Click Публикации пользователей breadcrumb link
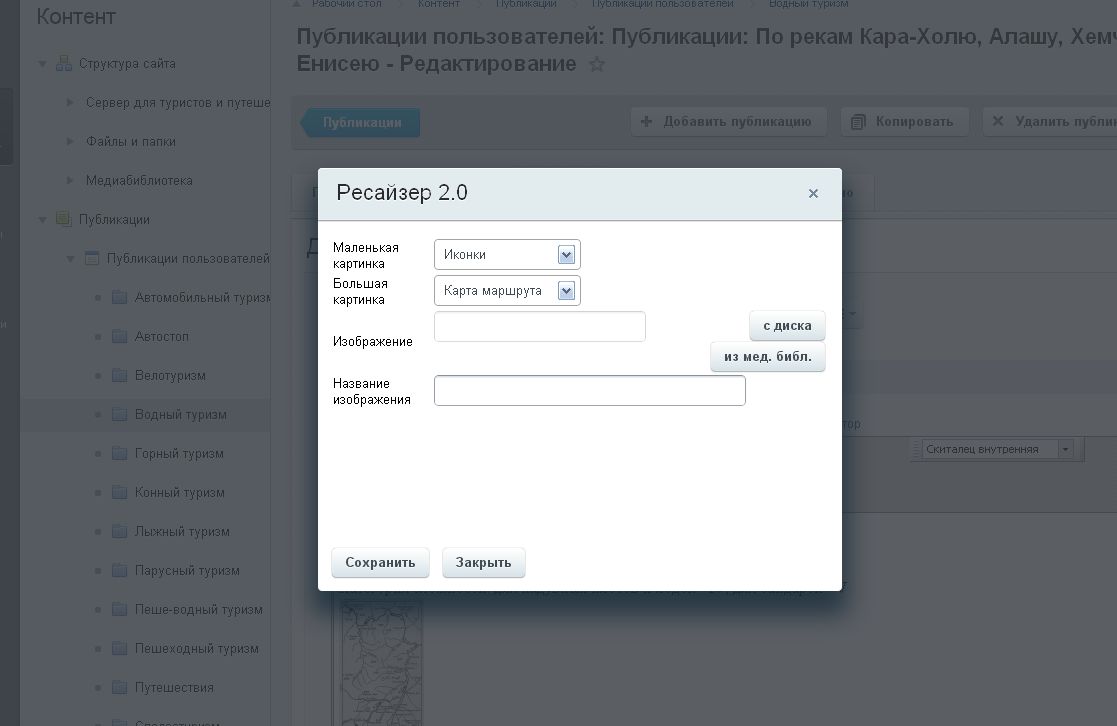 [663, 4]
